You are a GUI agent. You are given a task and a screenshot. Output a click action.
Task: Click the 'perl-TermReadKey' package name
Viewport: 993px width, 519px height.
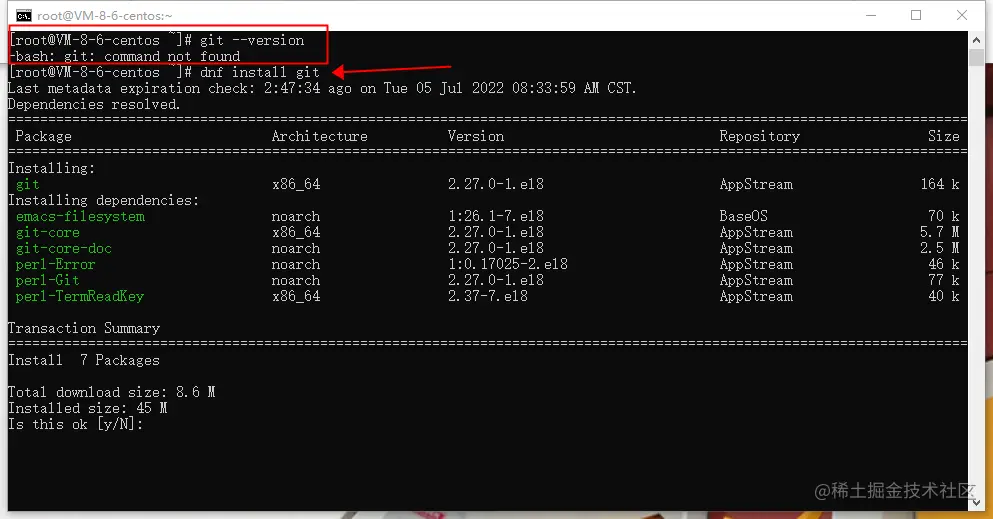tap(80, 296)
